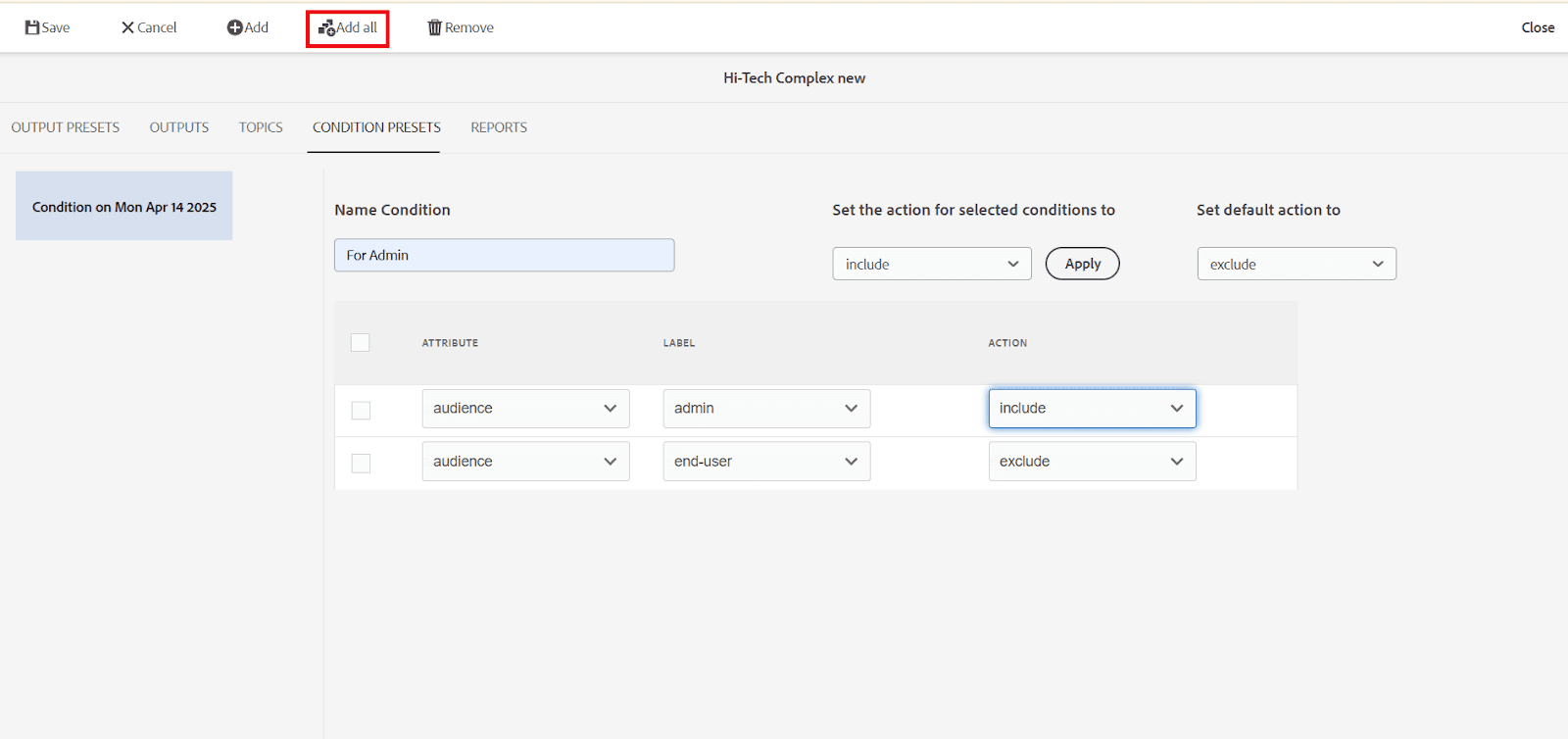
Task: Open the Reports tab
Action: [x=499, y=127]
